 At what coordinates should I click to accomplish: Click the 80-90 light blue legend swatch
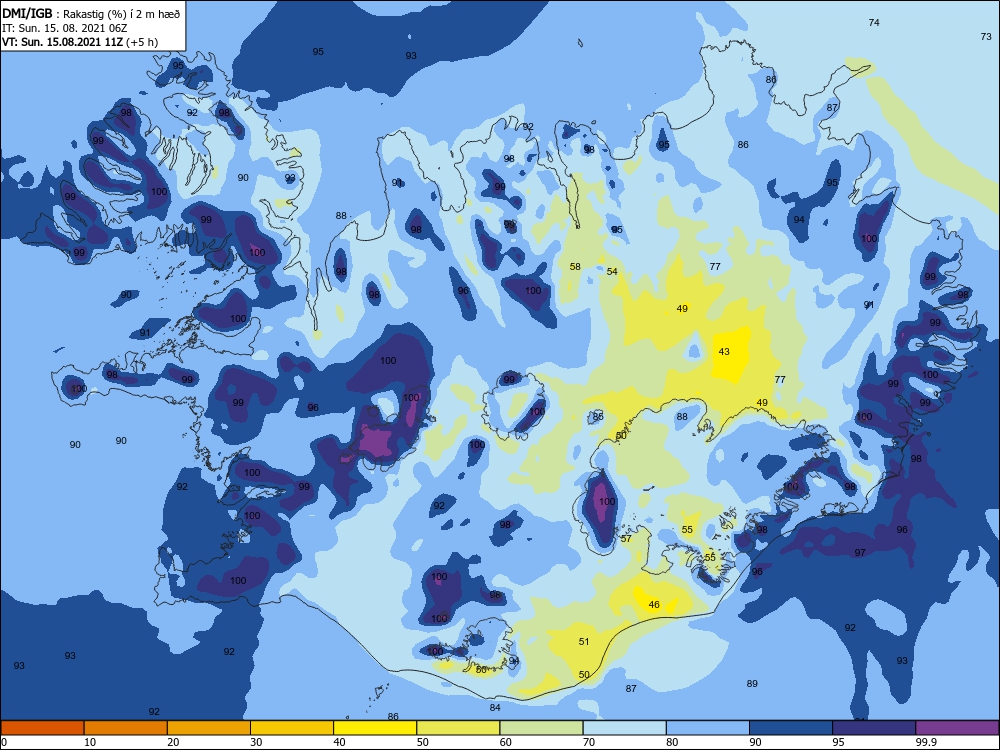click(x=708, y=728)
